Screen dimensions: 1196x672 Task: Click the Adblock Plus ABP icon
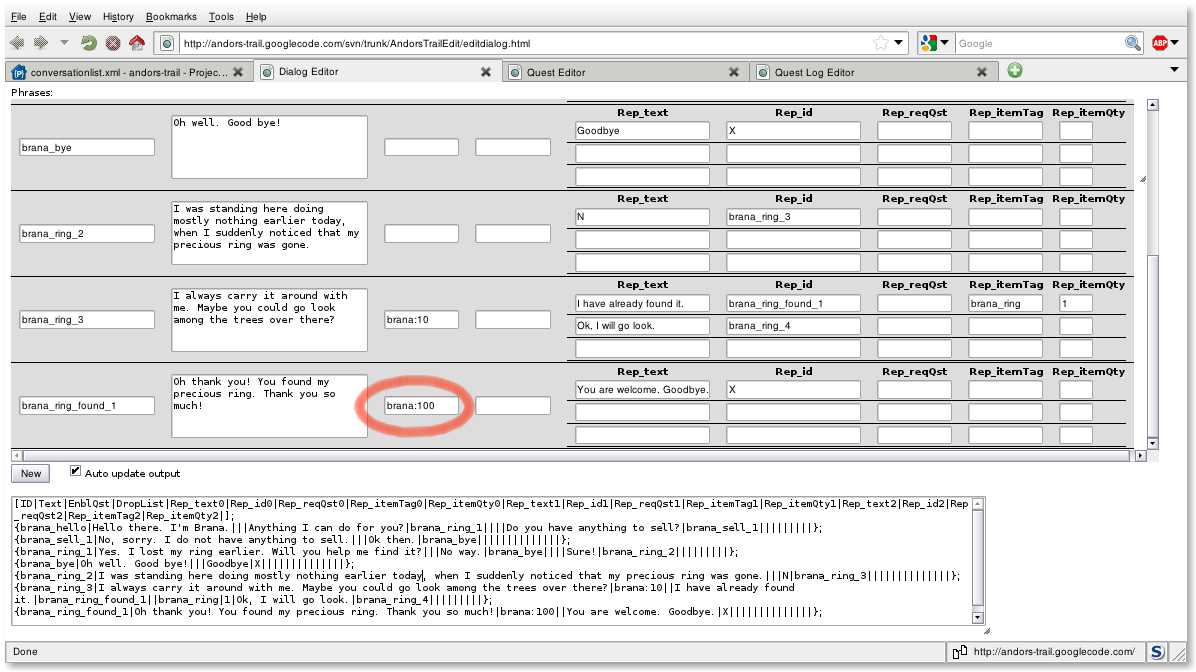pos(1160,43)
